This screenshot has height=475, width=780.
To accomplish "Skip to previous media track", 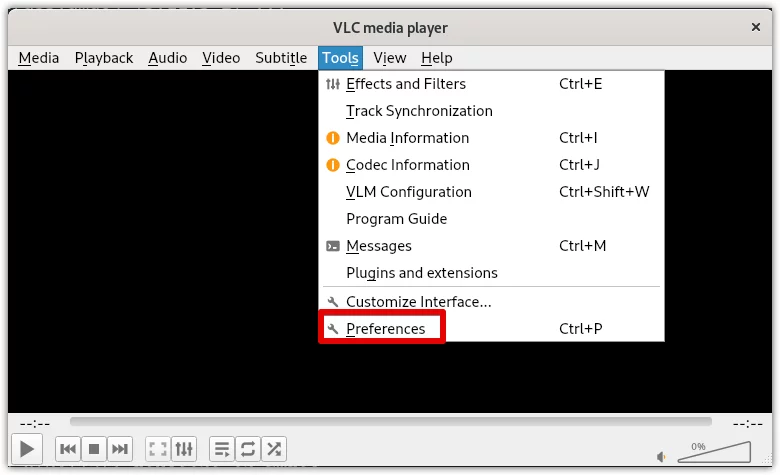I will (x=68, y=449).
